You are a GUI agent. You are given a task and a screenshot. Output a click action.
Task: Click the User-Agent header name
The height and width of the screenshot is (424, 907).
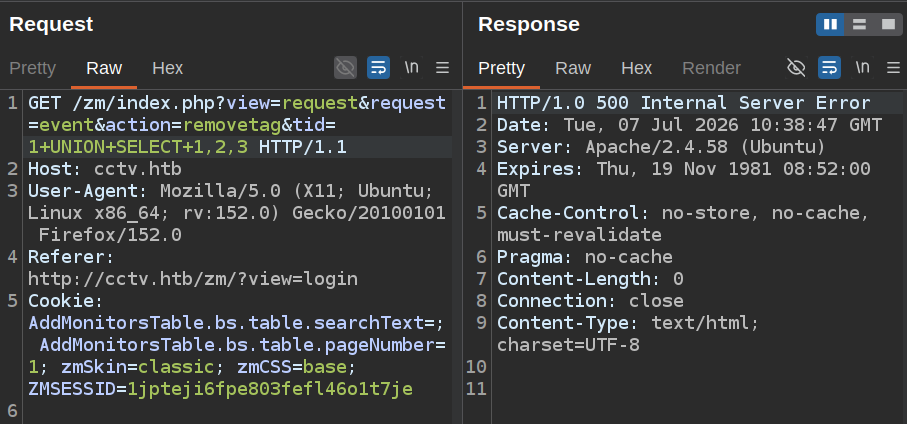click(83, 191)
